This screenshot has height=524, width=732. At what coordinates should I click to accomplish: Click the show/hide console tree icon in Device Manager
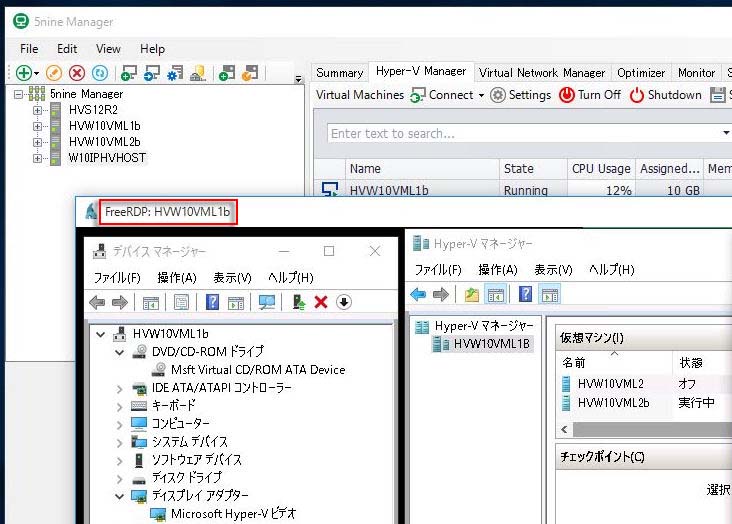click(x=150, y=303)
